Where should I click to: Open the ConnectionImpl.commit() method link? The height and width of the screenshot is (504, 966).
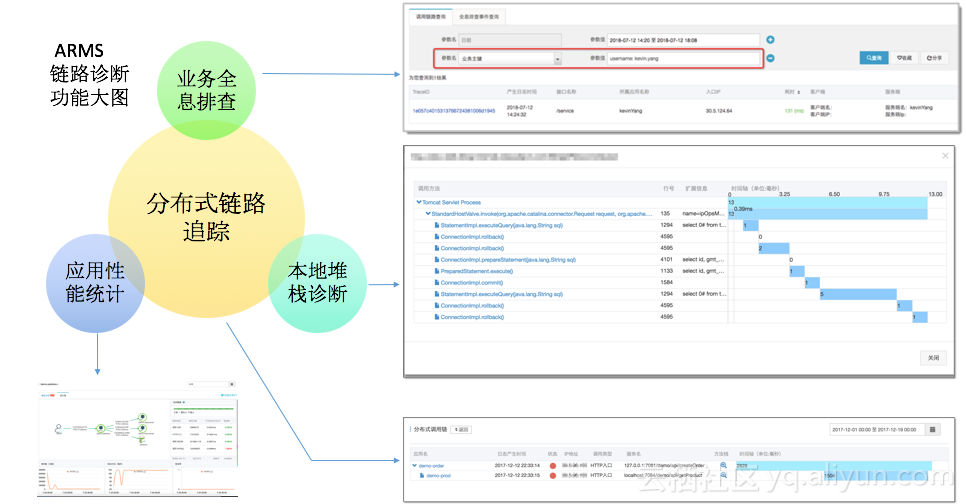[471, 283]
